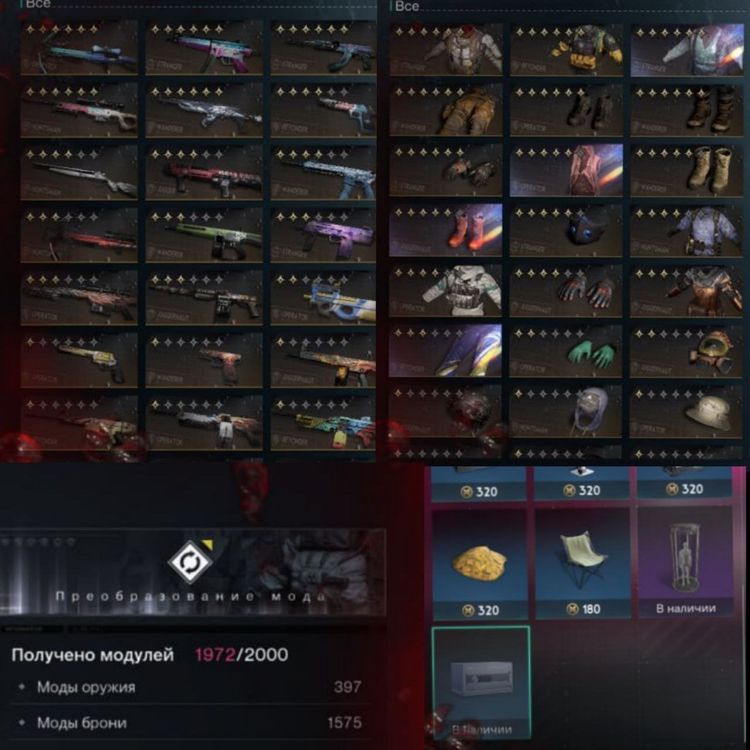Pick the yellow and black vest item

[566, 50]
